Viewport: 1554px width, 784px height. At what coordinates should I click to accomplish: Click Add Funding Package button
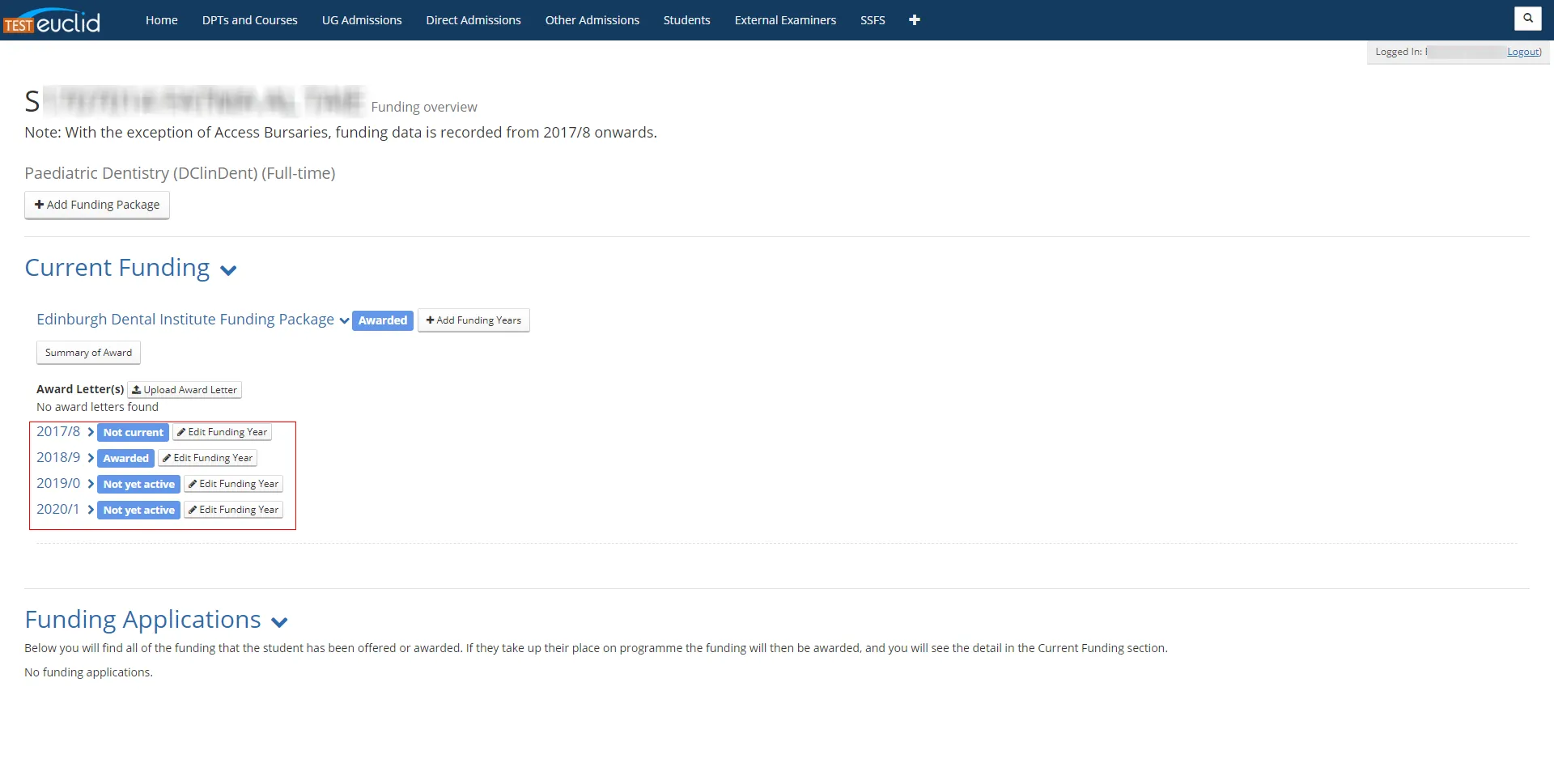(x=97, y=206)
